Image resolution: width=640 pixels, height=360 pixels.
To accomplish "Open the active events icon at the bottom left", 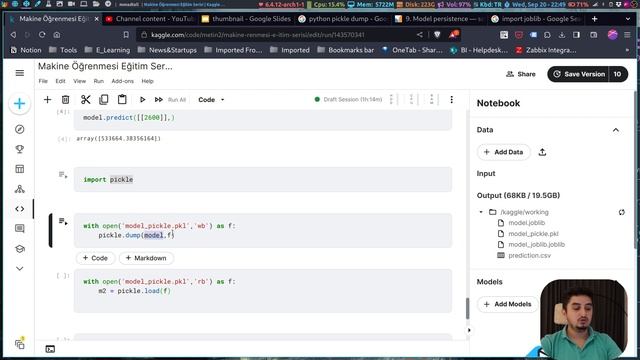I will [20, 344].
